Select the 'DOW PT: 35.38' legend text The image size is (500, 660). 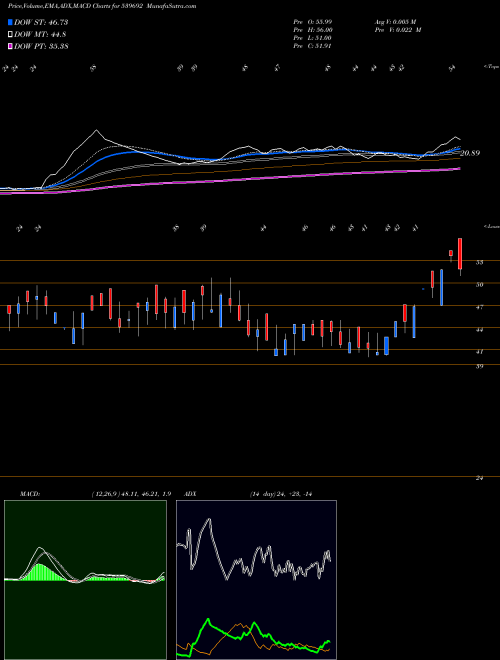point(41,46)
